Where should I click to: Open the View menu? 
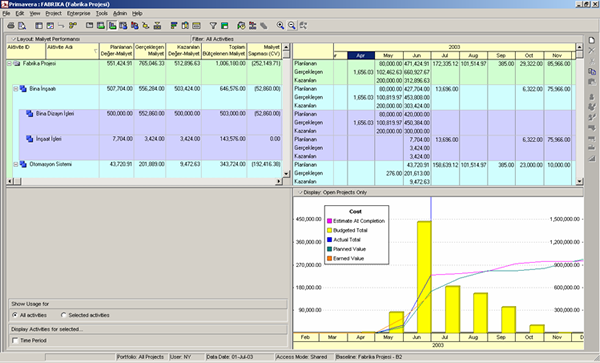coord(35,13)
